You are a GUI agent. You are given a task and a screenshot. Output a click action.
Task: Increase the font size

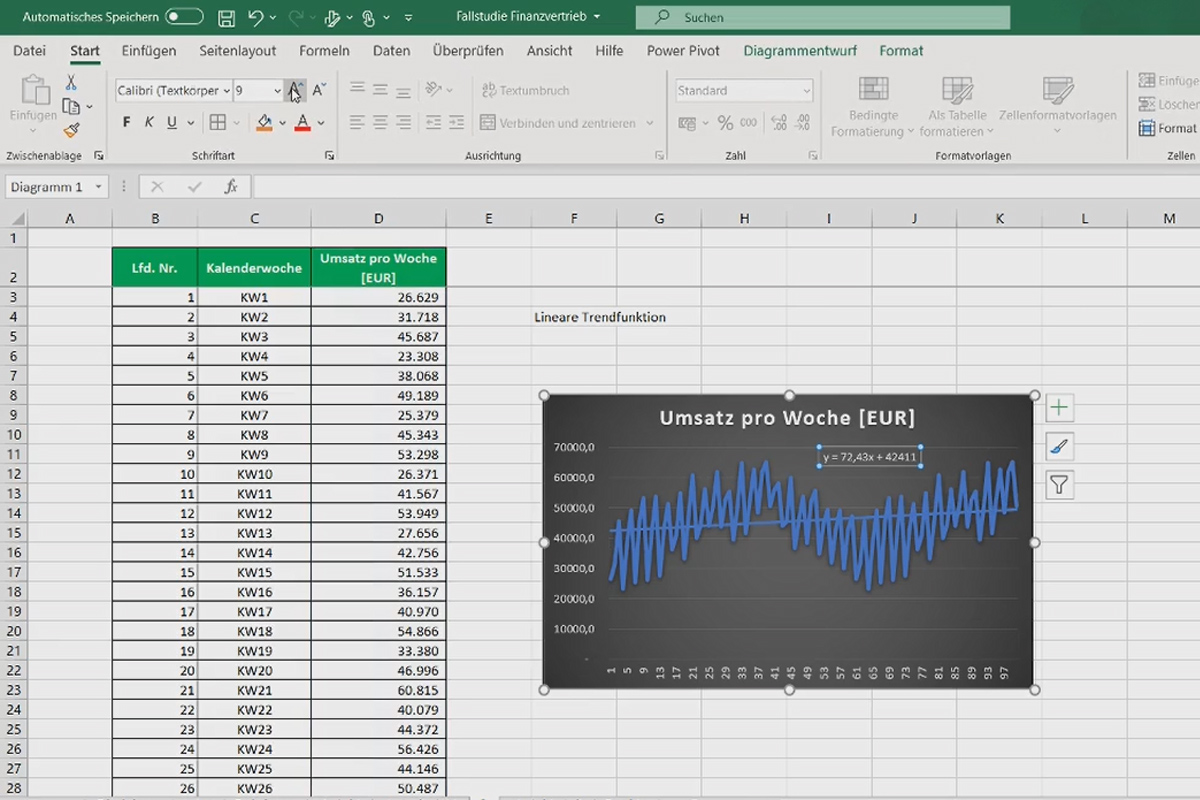294,90
